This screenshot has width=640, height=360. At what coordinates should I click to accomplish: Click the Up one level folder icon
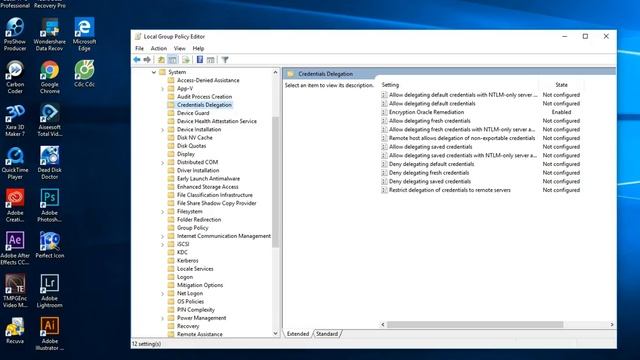(x=161, y=60)
